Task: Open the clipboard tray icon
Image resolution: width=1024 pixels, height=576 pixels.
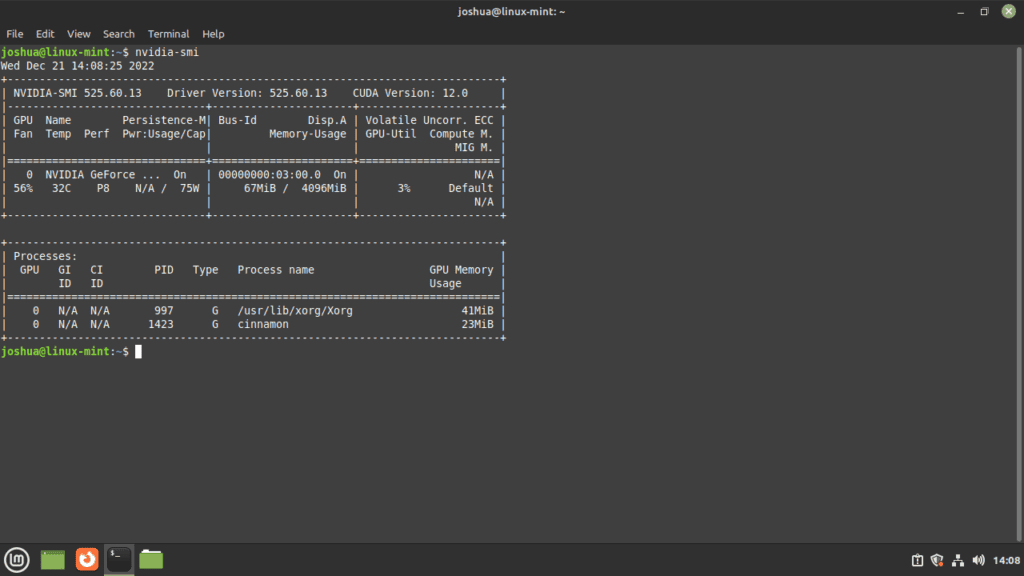Action: click(x=917, y=560)
